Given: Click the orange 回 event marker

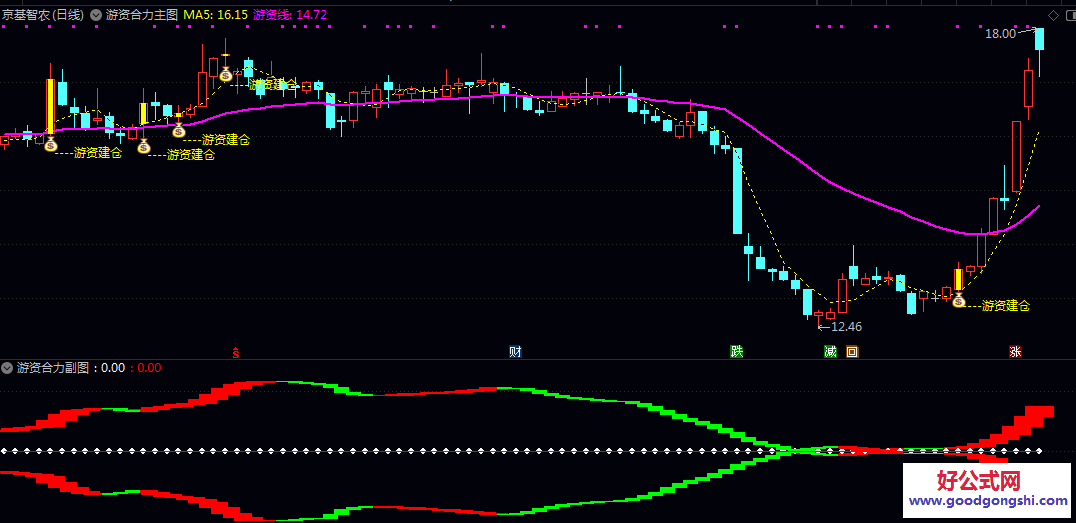Looking at the screenshot, I should tap(852, 352).
